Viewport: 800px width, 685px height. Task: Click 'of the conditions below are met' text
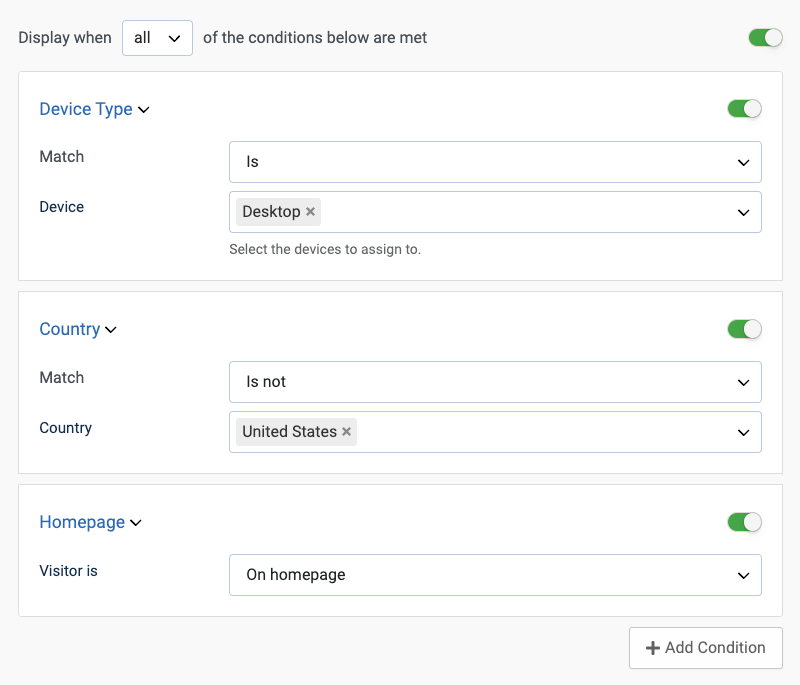click(x=315, y=38)
